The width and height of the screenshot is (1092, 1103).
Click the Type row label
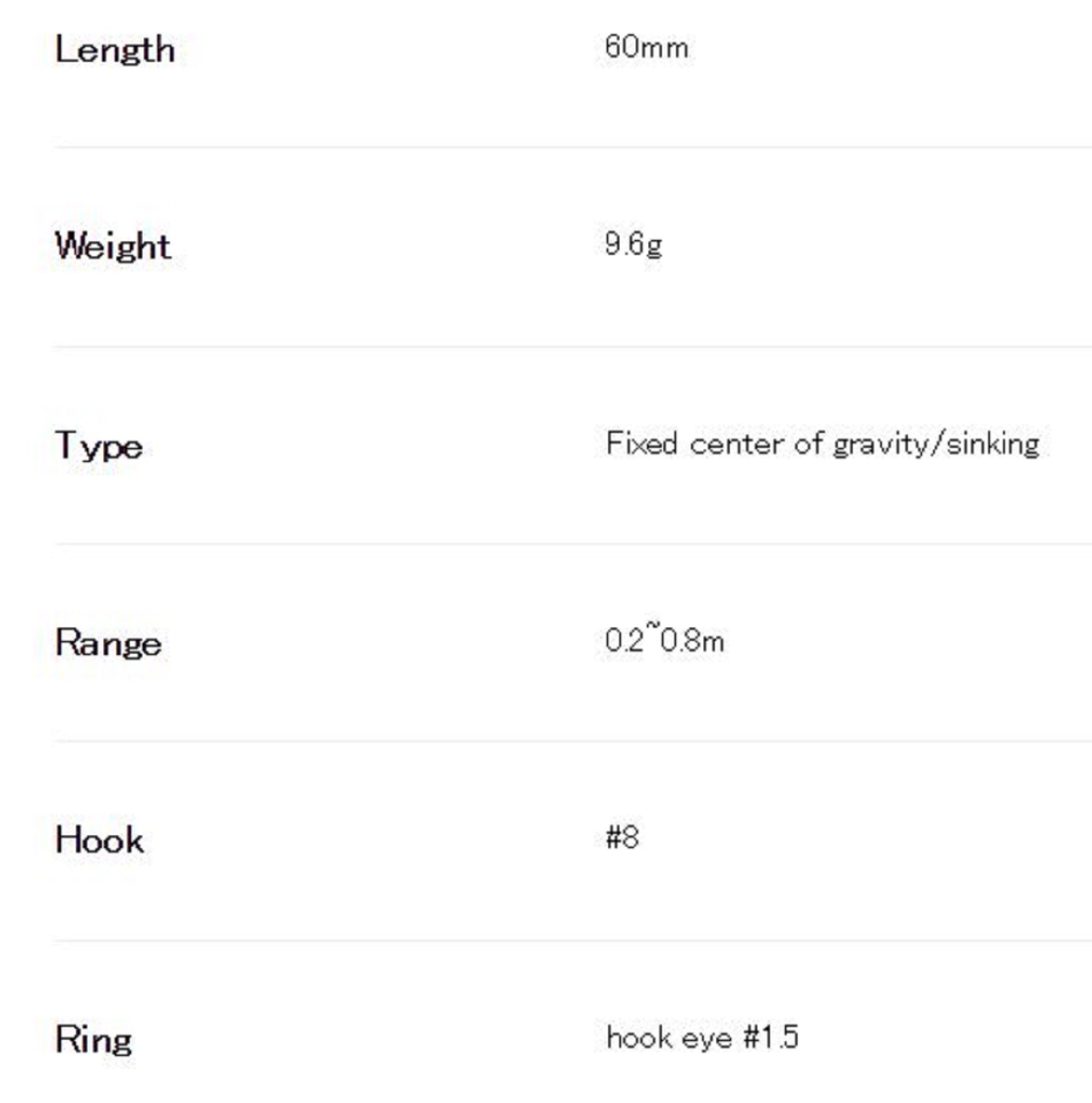99,446
